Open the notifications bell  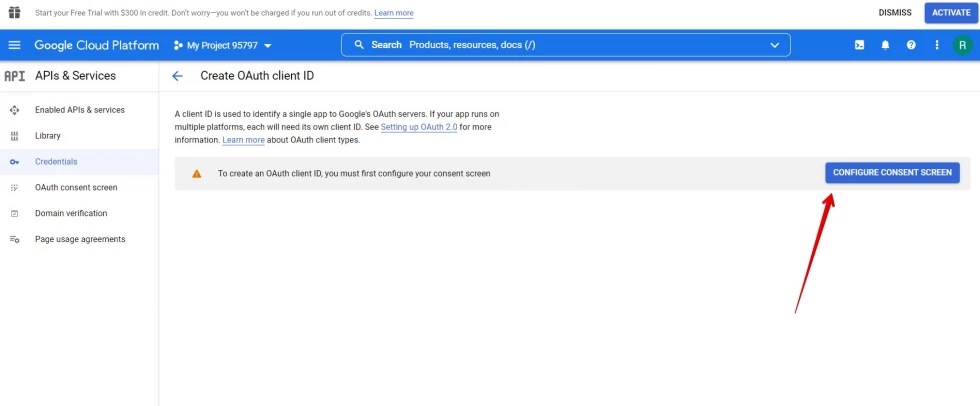pyautogui.click(x=885, y=45)
